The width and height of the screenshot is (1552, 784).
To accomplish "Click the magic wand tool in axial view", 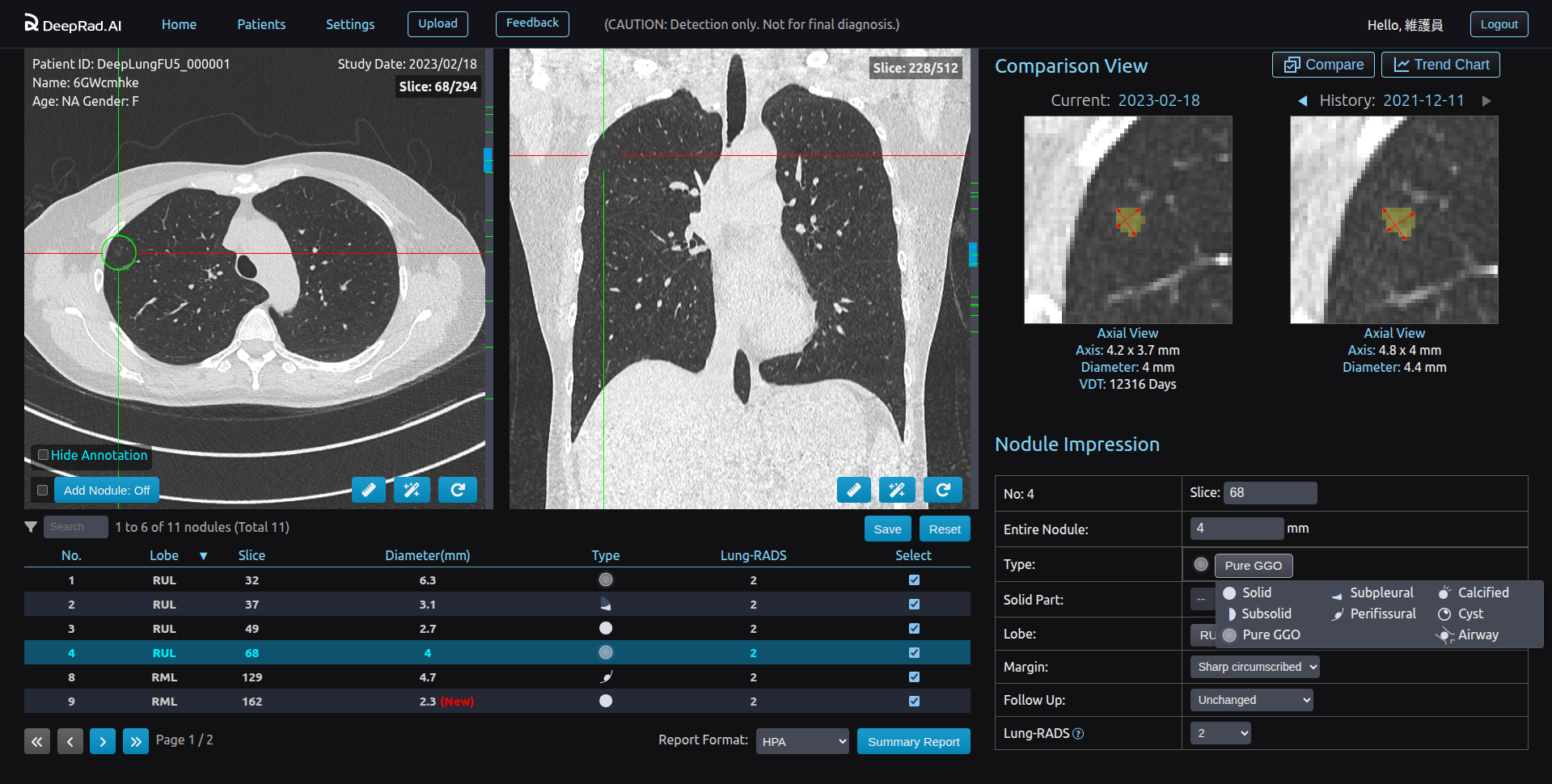I will coord(412,490).
